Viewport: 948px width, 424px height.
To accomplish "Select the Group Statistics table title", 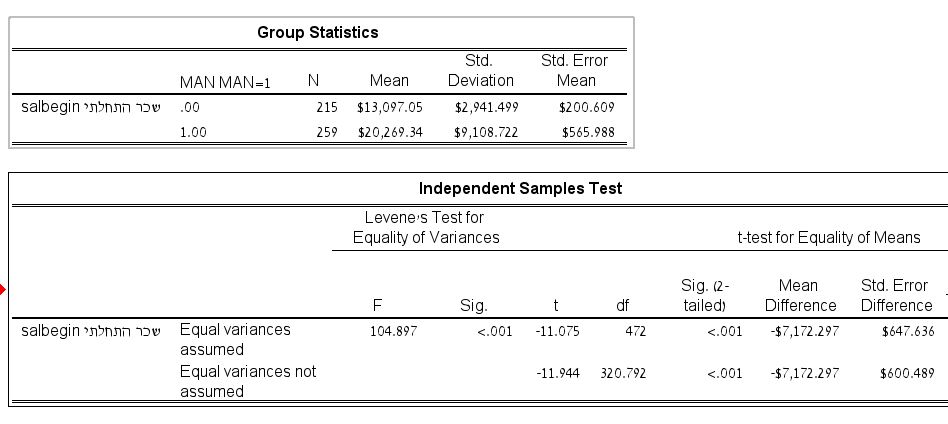I will pos(318,33).
